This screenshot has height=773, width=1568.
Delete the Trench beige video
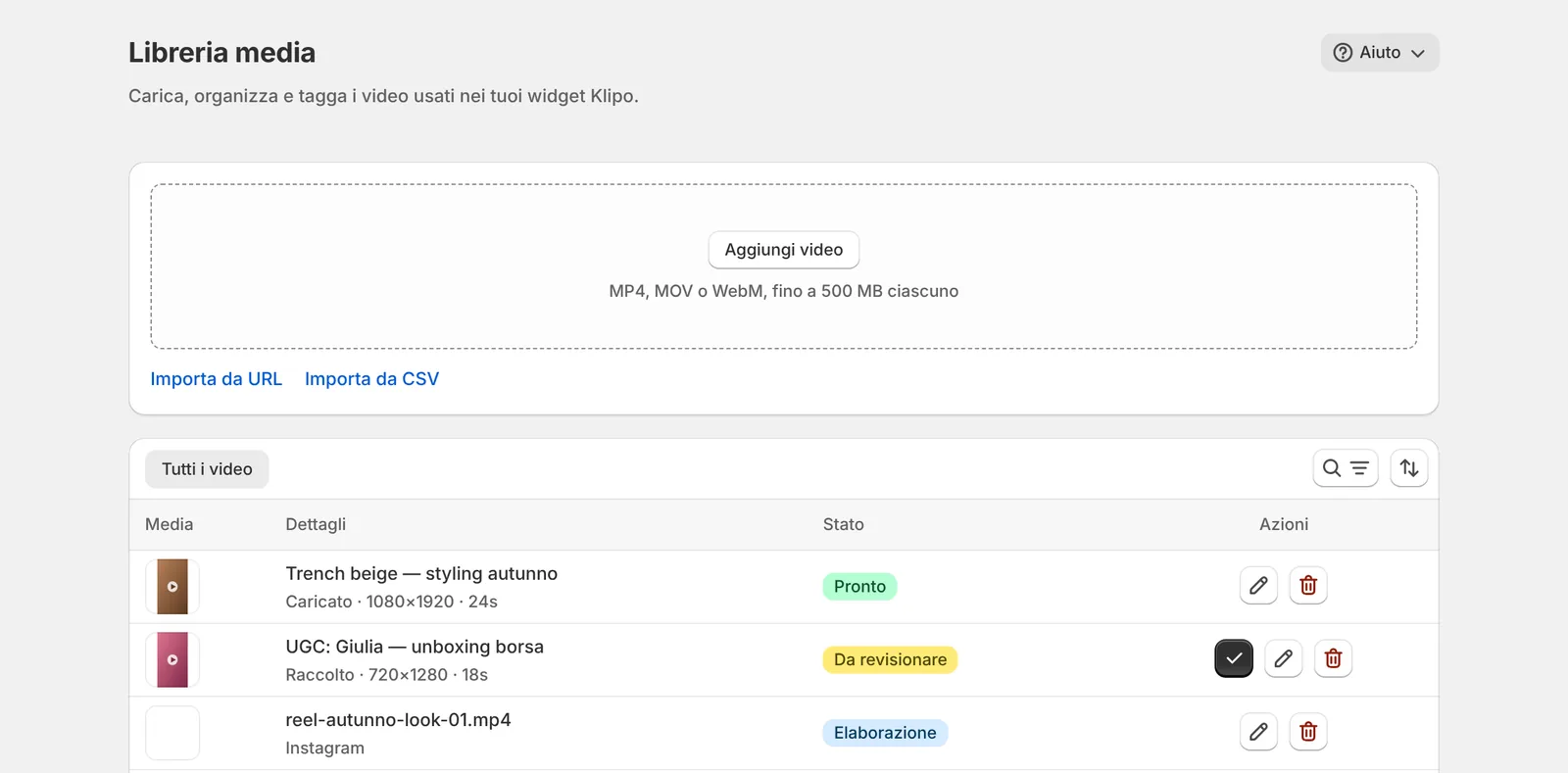[1308, 586]
